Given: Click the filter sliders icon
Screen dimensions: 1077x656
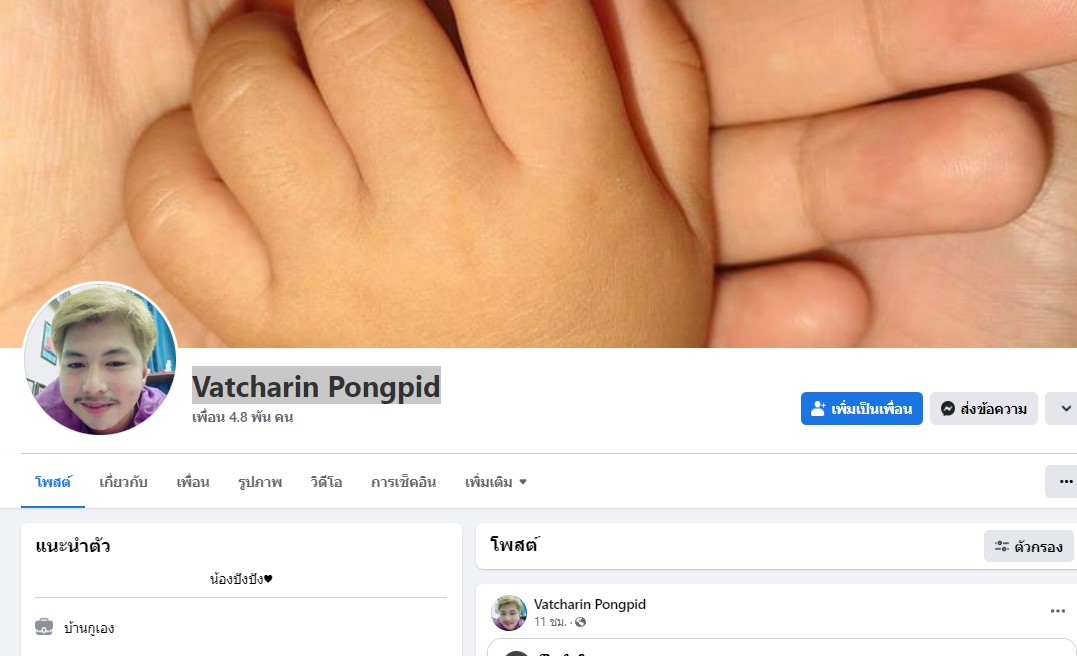Looking at the screenshot, I should [1001, 547].
